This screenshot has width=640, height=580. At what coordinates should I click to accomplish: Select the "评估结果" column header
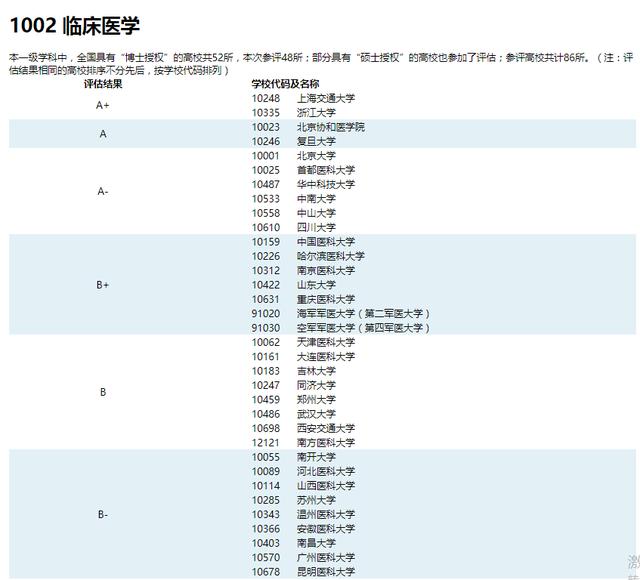click(103, 84)
